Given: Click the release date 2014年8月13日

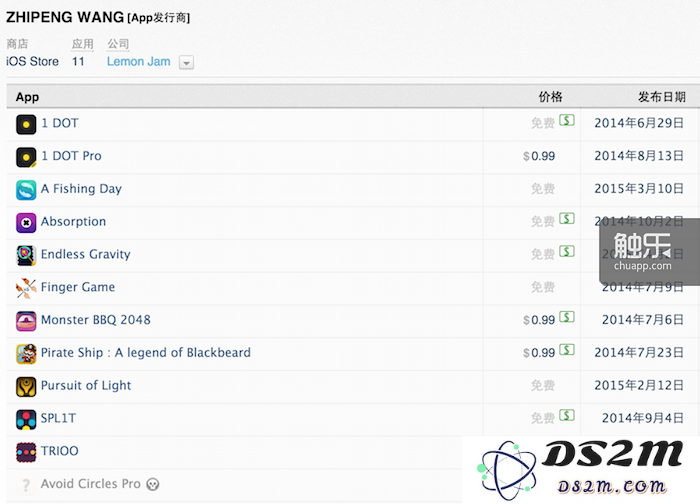Looking at the screenshot, I should tap(639, 156).
